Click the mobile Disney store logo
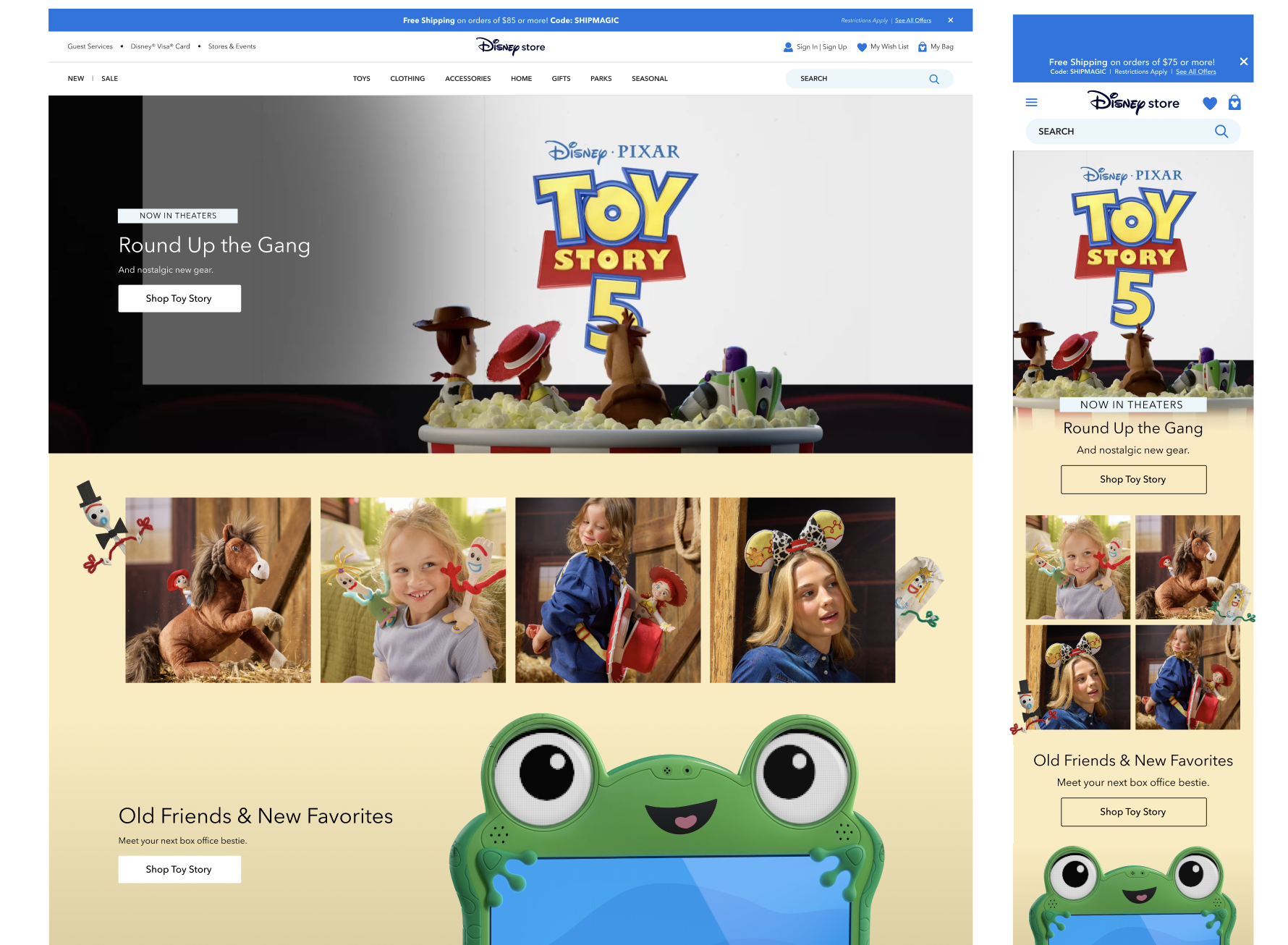This screenshot has width=1288, height=945. (x=1133, y=103)
